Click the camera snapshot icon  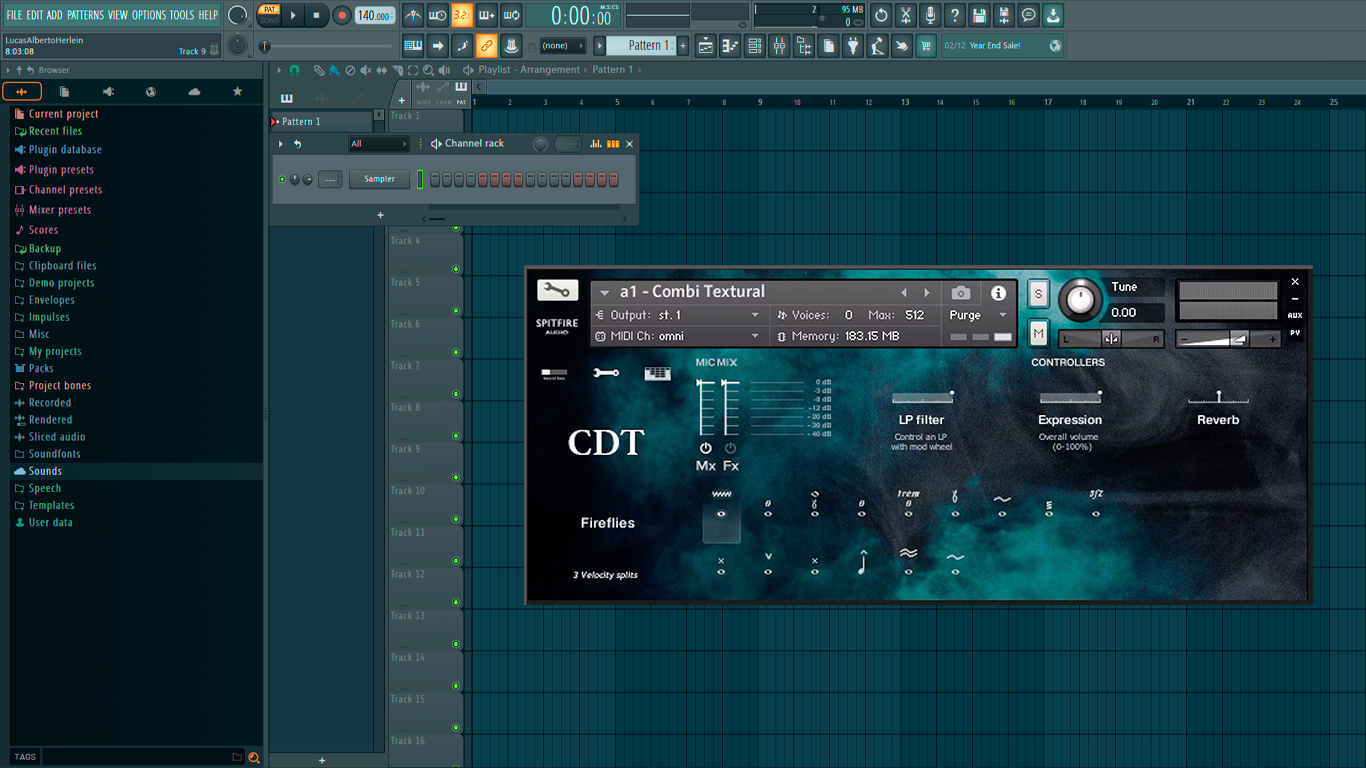pyautogui.click(x=961, y=293)
